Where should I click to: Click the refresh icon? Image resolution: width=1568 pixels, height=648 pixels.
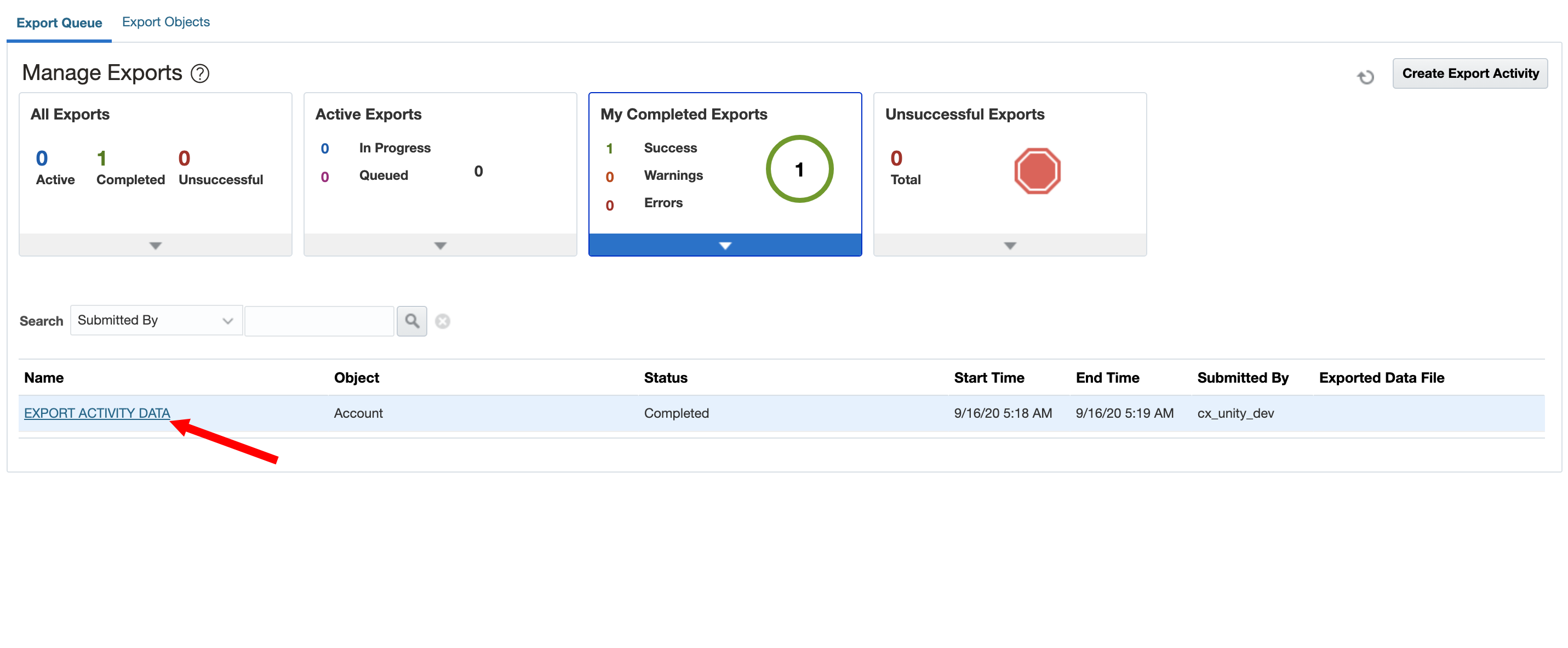1365,77
